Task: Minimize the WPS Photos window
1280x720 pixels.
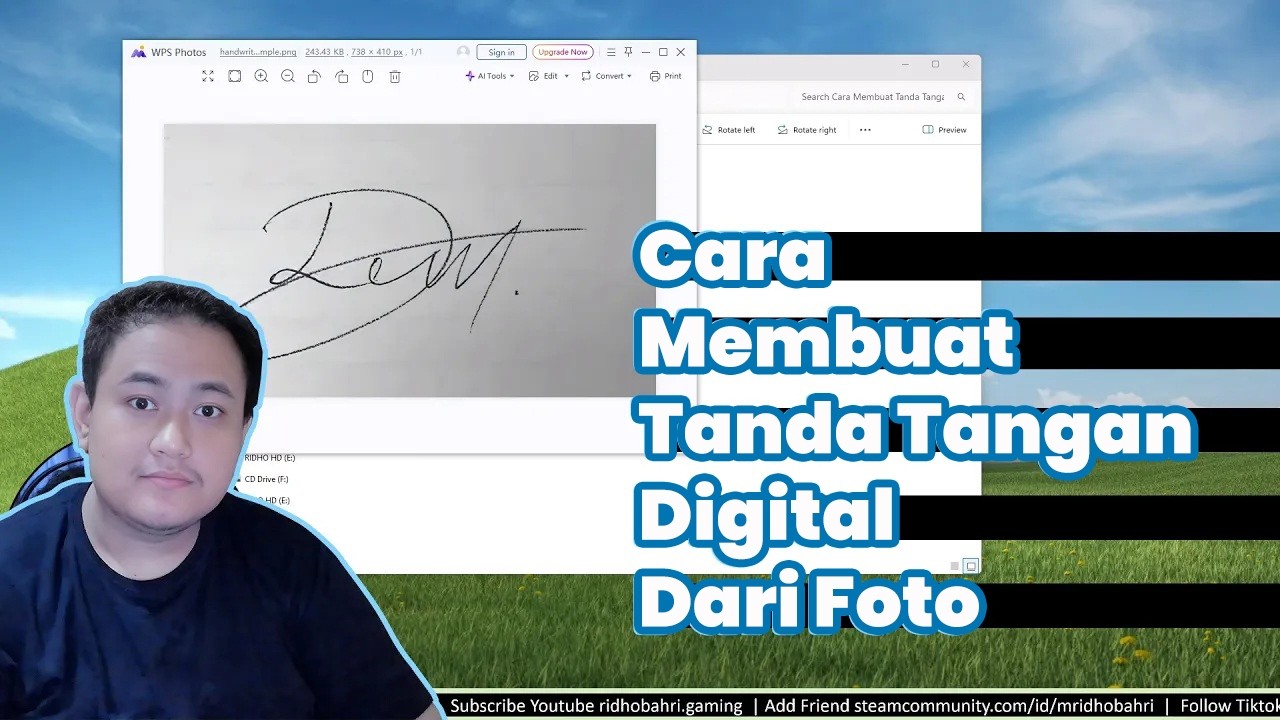Action: point(646,52)
